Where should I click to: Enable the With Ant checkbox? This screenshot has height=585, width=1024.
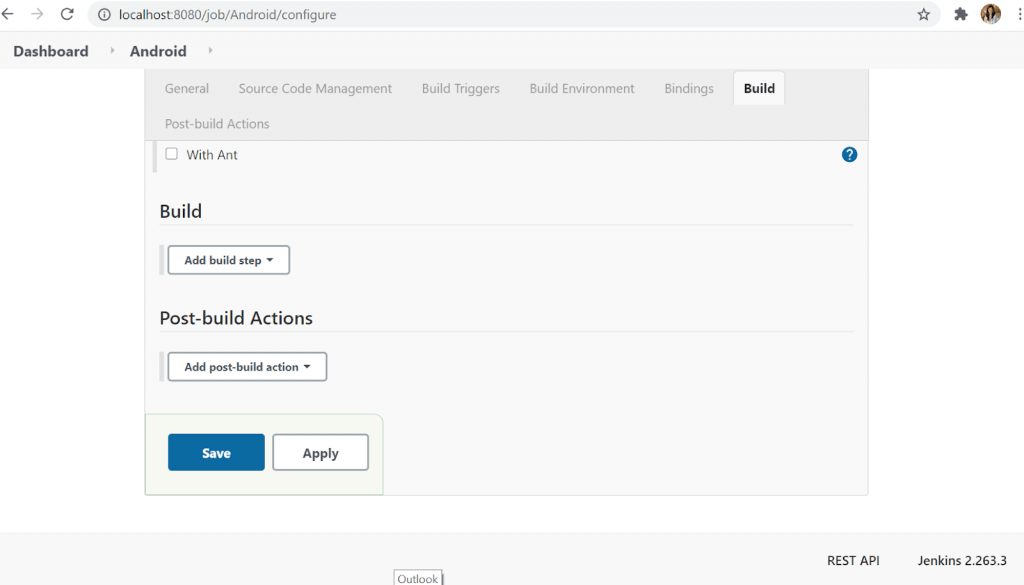coord(172,154)
